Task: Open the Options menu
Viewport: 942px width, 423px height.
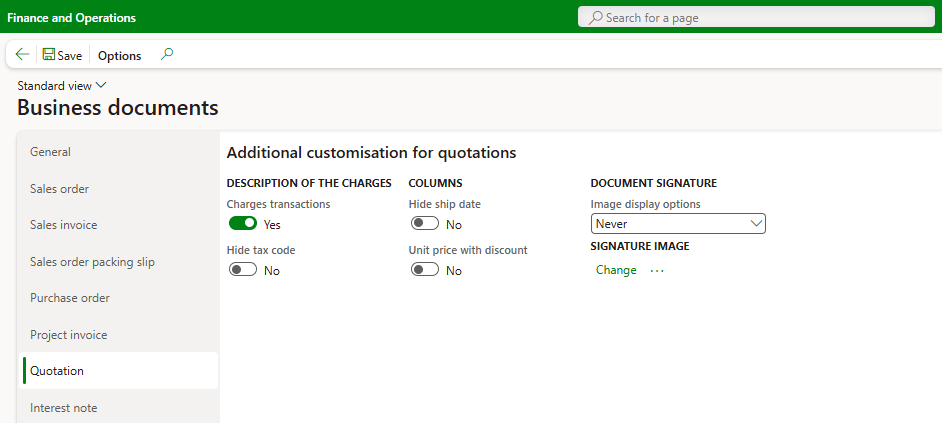Action: coord(120,56)
